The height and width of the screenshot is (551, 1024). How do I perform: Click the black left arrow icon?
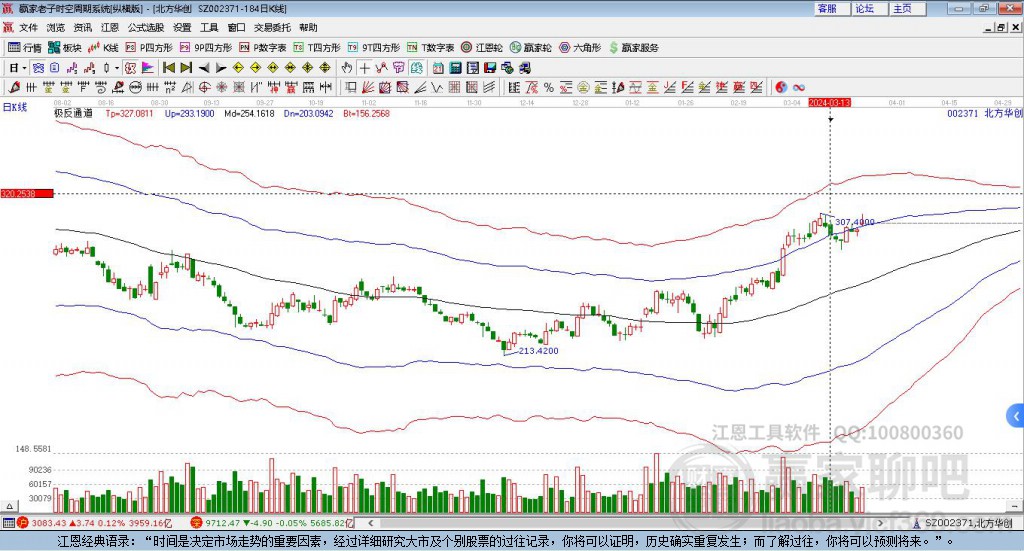(204, 68)
